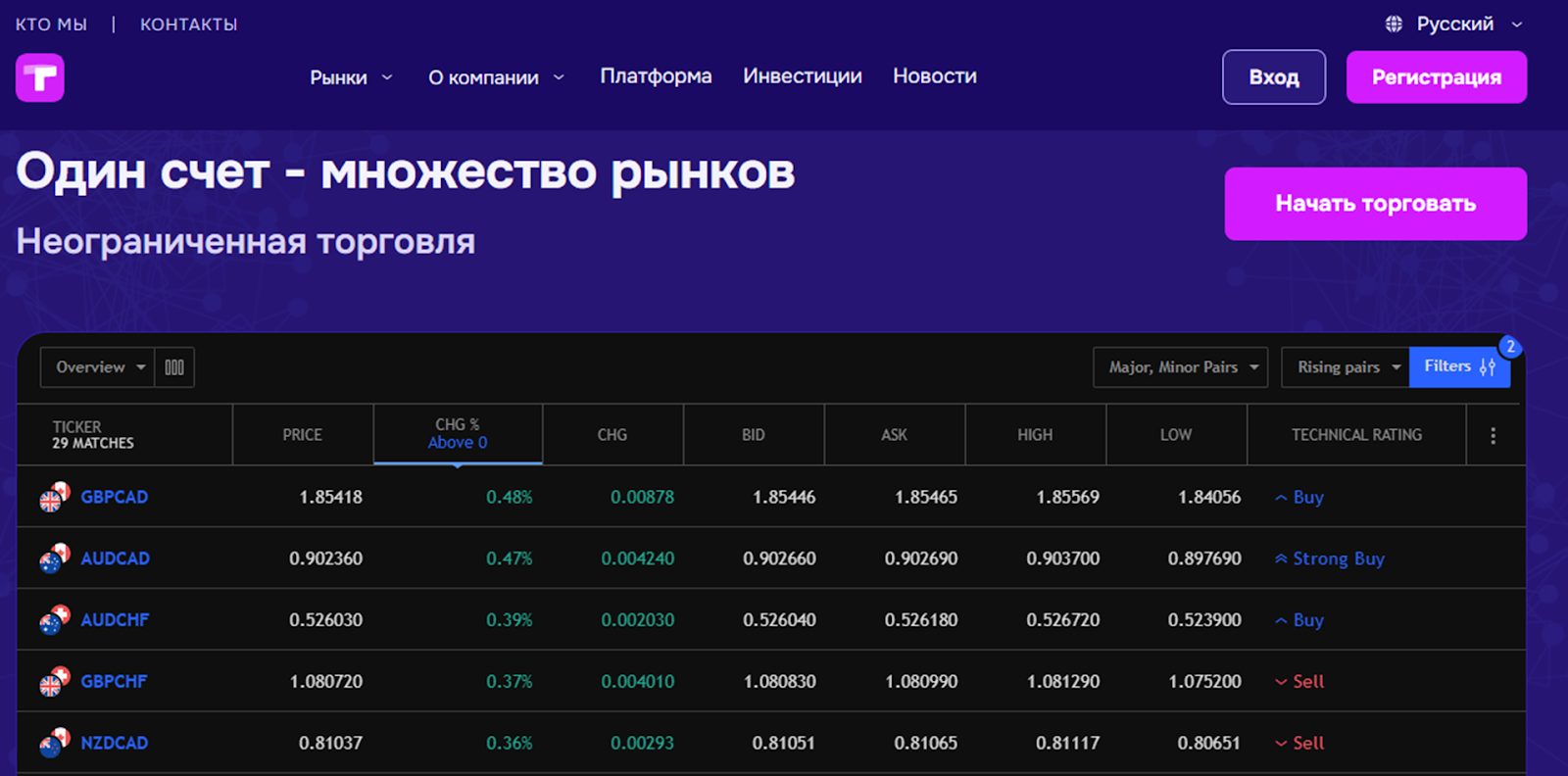
Task: Open the Filters settings button
Action: pos(1458,367)
